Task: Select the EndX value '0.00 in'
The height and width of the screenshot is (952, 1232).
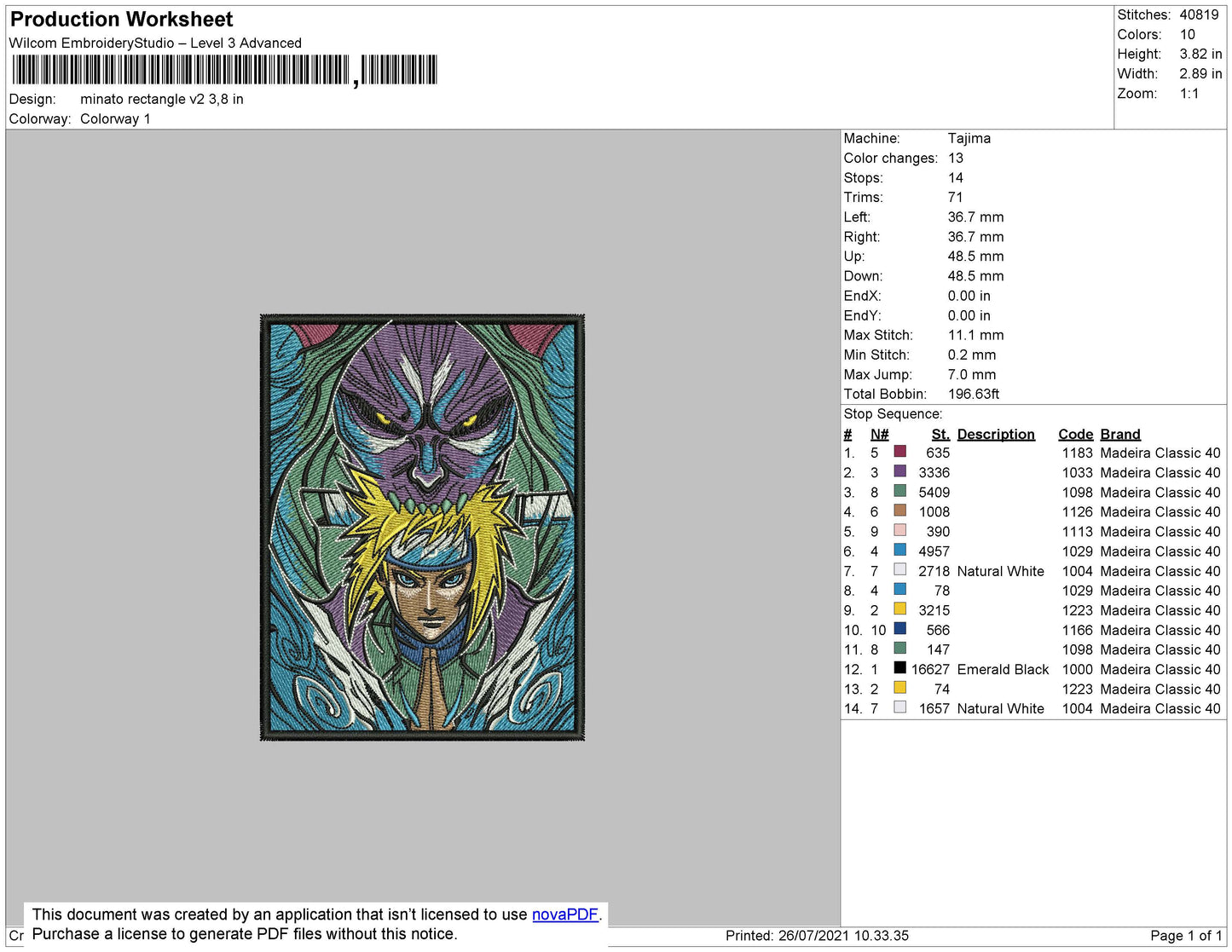Action: 969,297
